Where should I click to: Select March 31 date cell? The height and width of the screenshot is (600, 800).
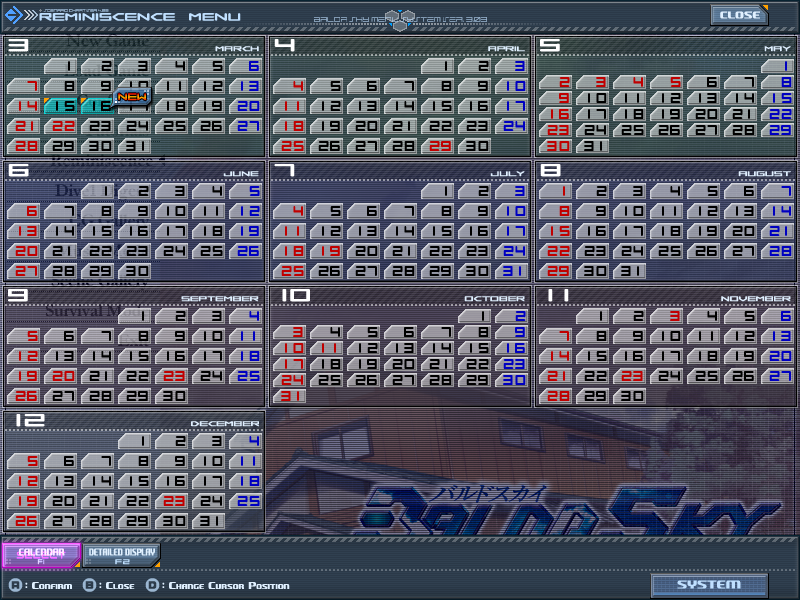[x=135, y=145]
